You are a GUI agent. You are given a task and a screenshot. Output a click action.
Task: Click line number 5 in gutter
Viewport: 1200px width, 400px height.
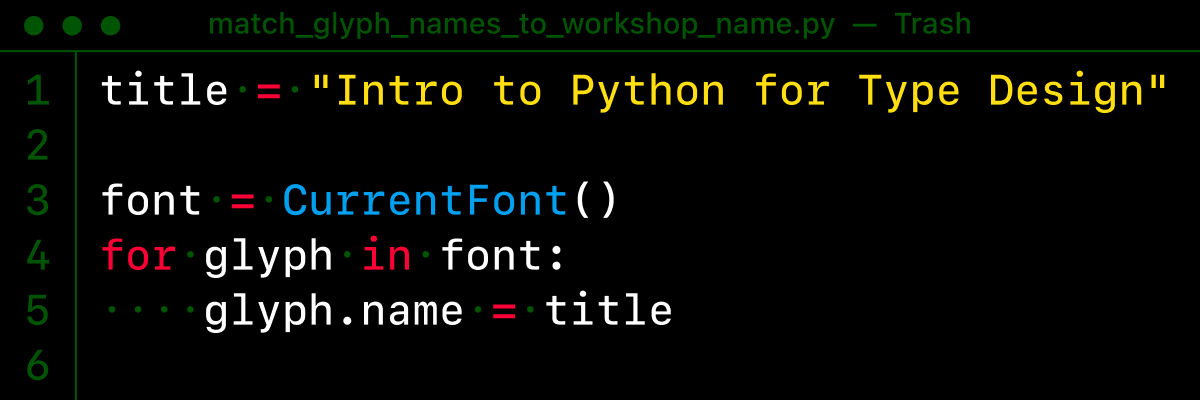click(37, 311)
